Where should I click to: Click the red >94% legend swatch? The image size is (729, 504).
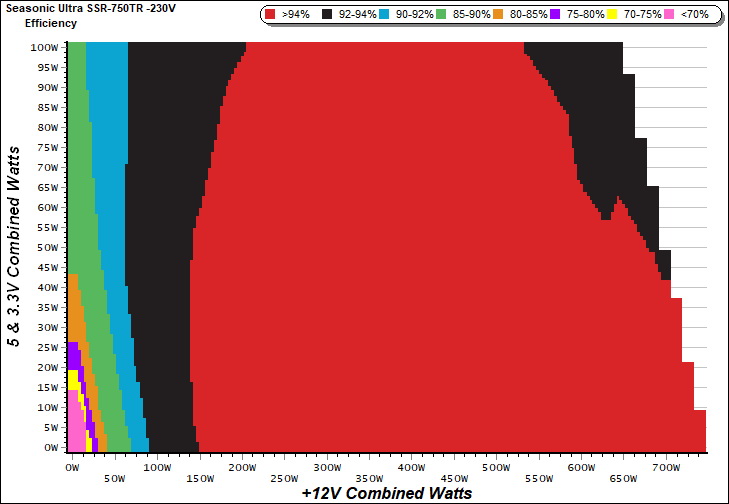[x=272, y=15]
